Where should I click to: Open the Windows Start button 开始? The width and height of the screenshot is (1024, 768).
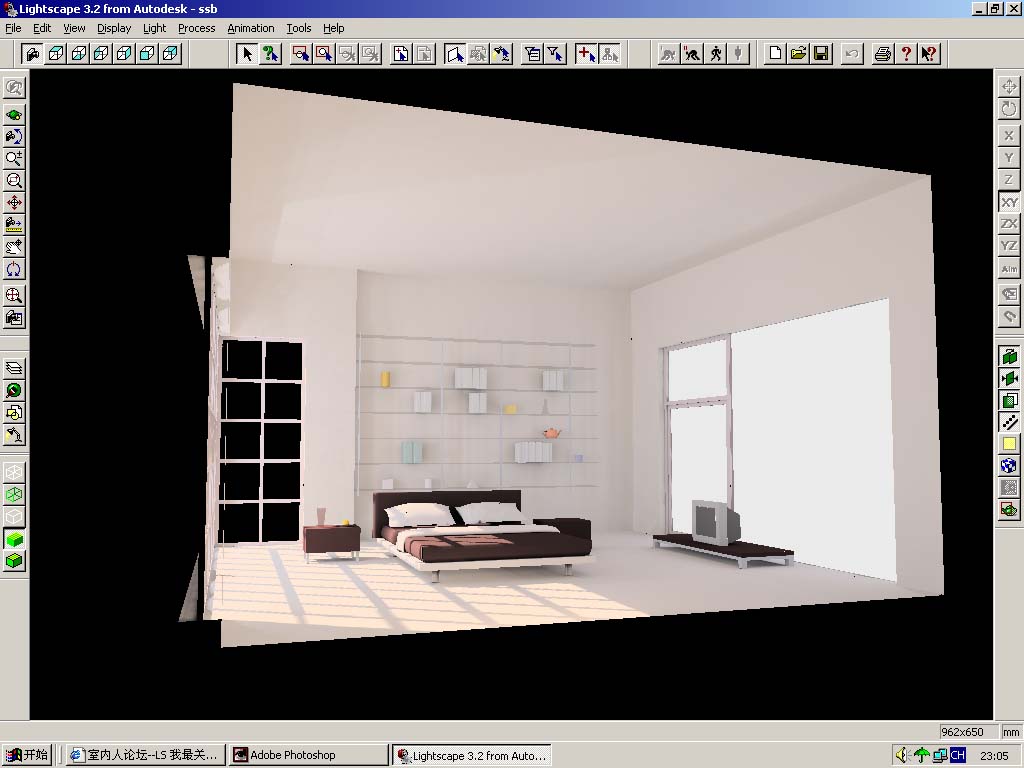point(26,755)
